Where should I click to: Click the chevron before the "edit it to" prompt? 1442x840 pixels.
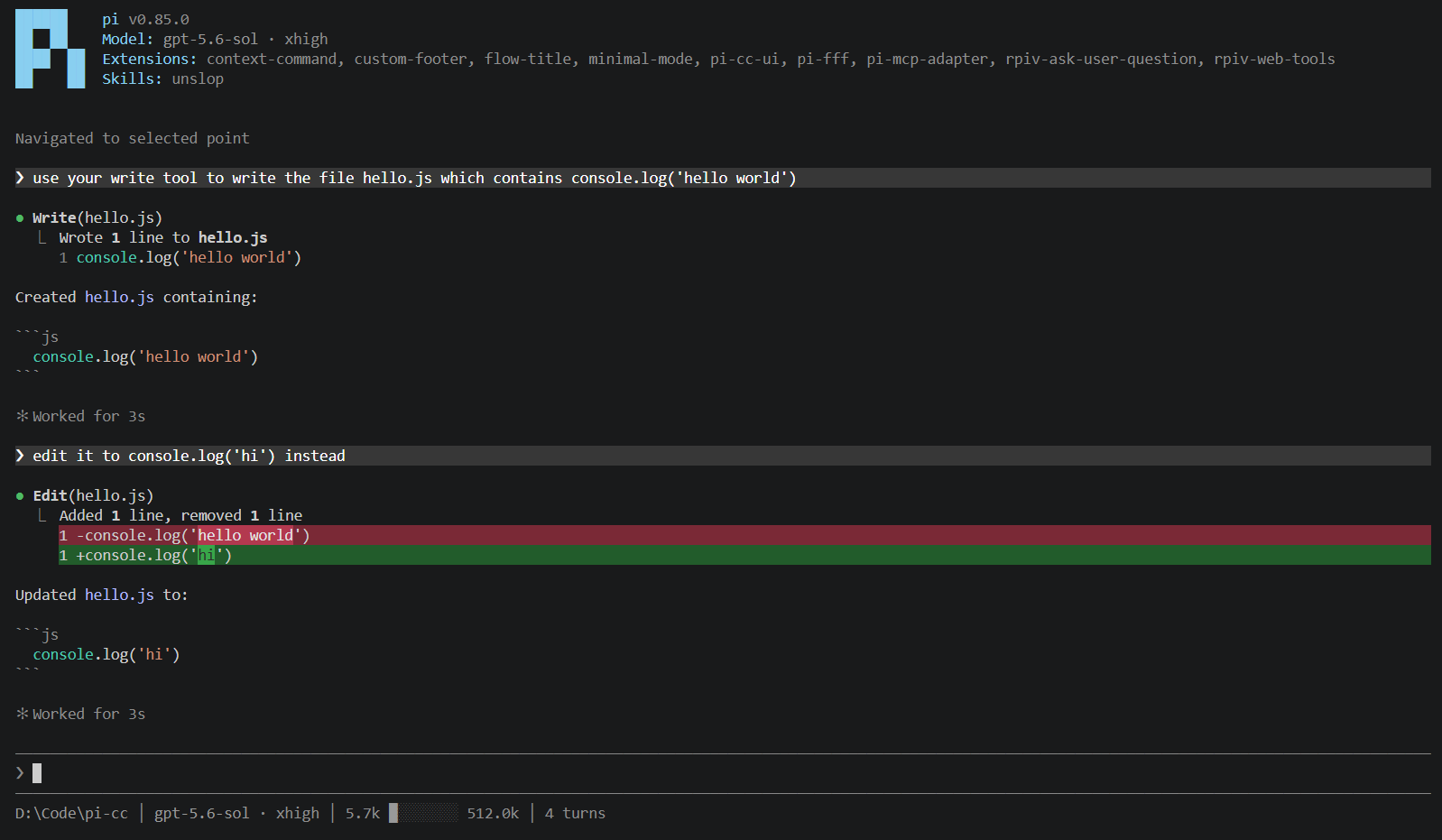click(20, 456)
